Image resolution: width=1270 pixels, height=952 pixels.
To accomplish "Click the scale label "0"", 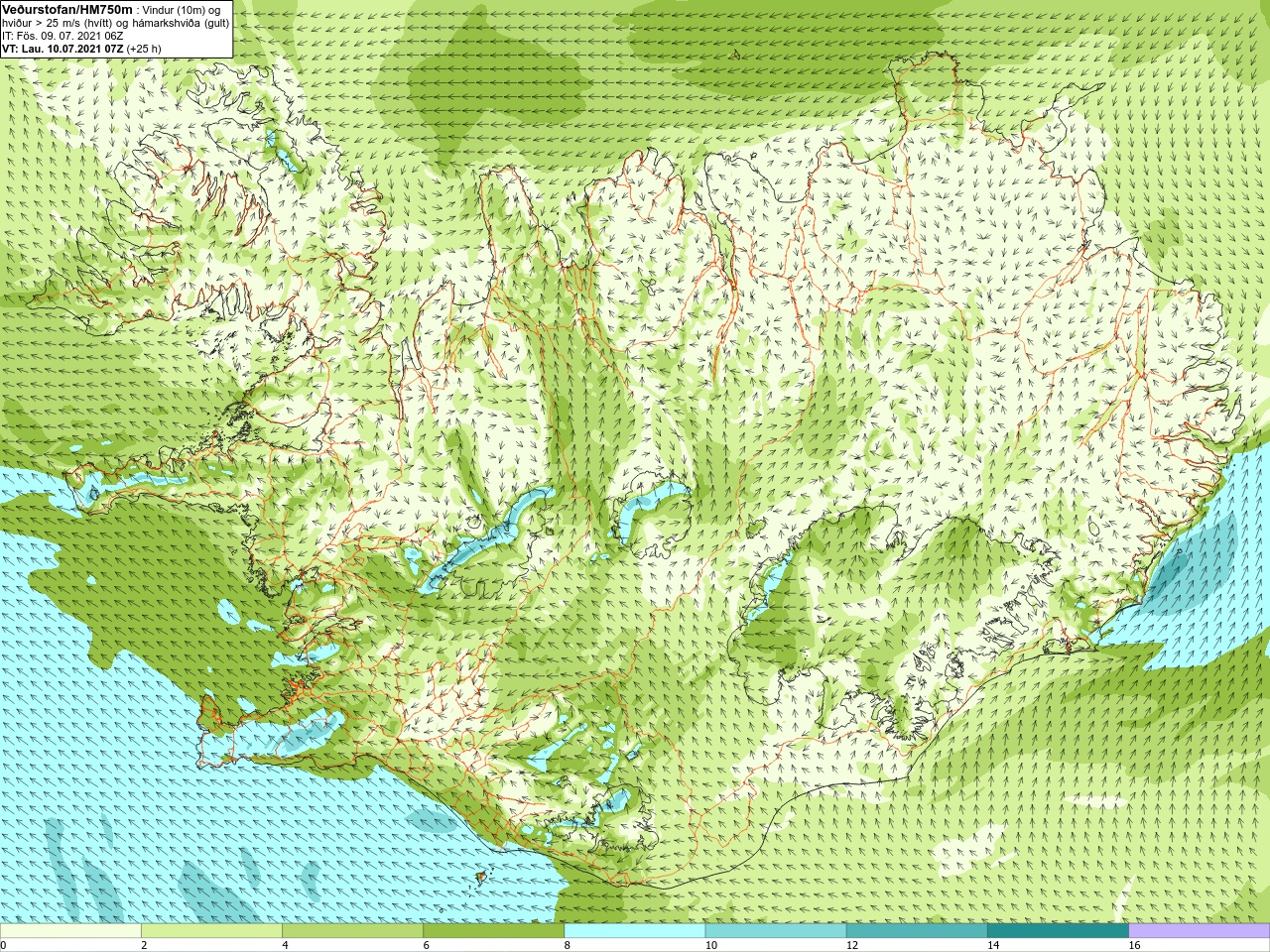I will click(3, 945).
